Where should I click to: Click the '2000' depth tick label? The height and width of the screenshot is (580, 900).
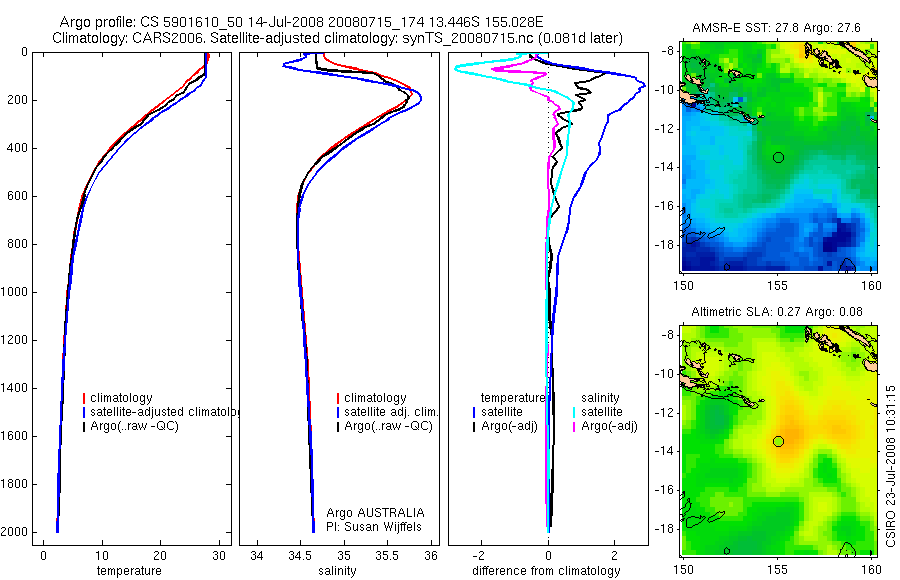[x=15, y=532]
